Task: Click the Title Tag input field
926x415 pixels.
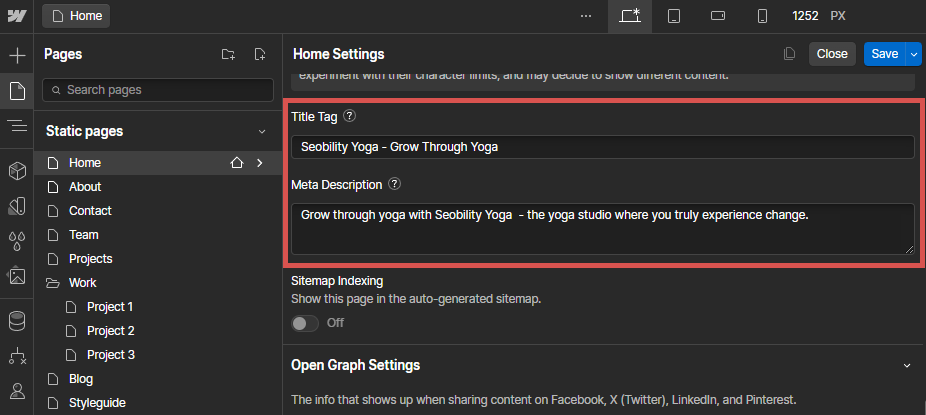Action: tap(602, 147)
